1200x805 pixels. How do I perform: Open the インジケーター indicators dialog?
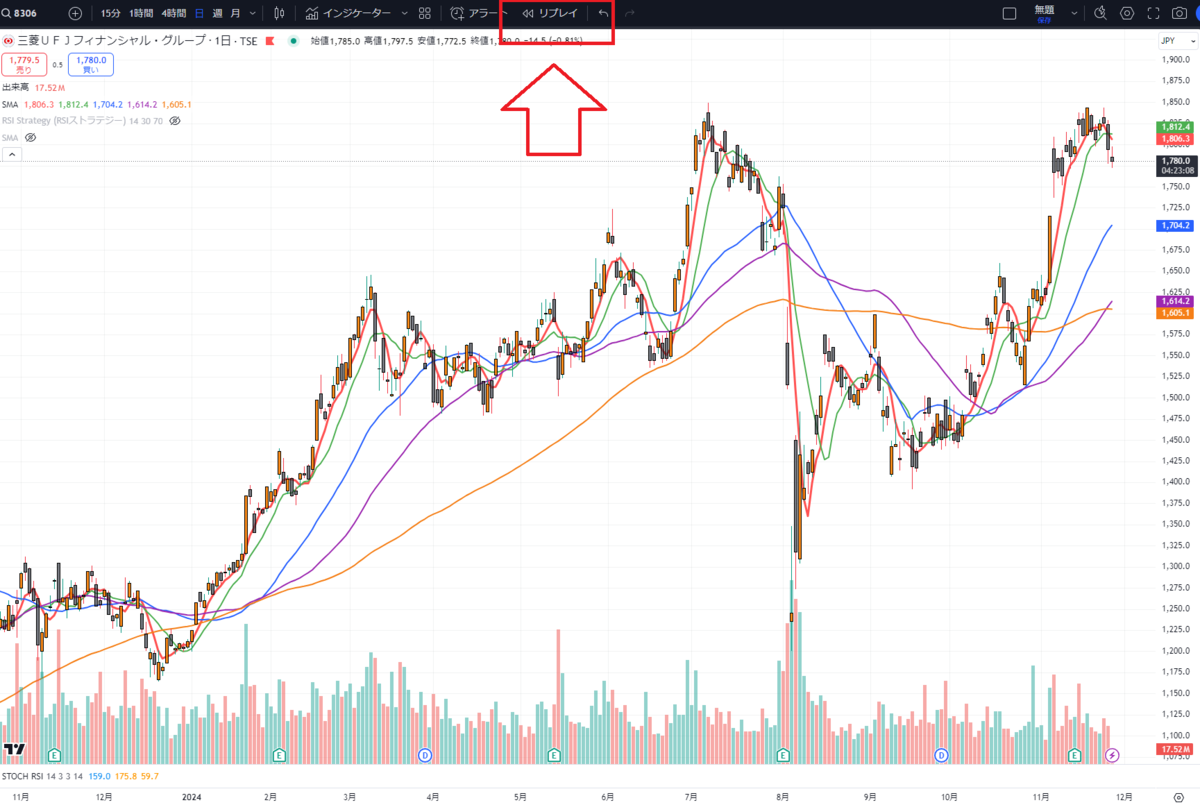348,13
